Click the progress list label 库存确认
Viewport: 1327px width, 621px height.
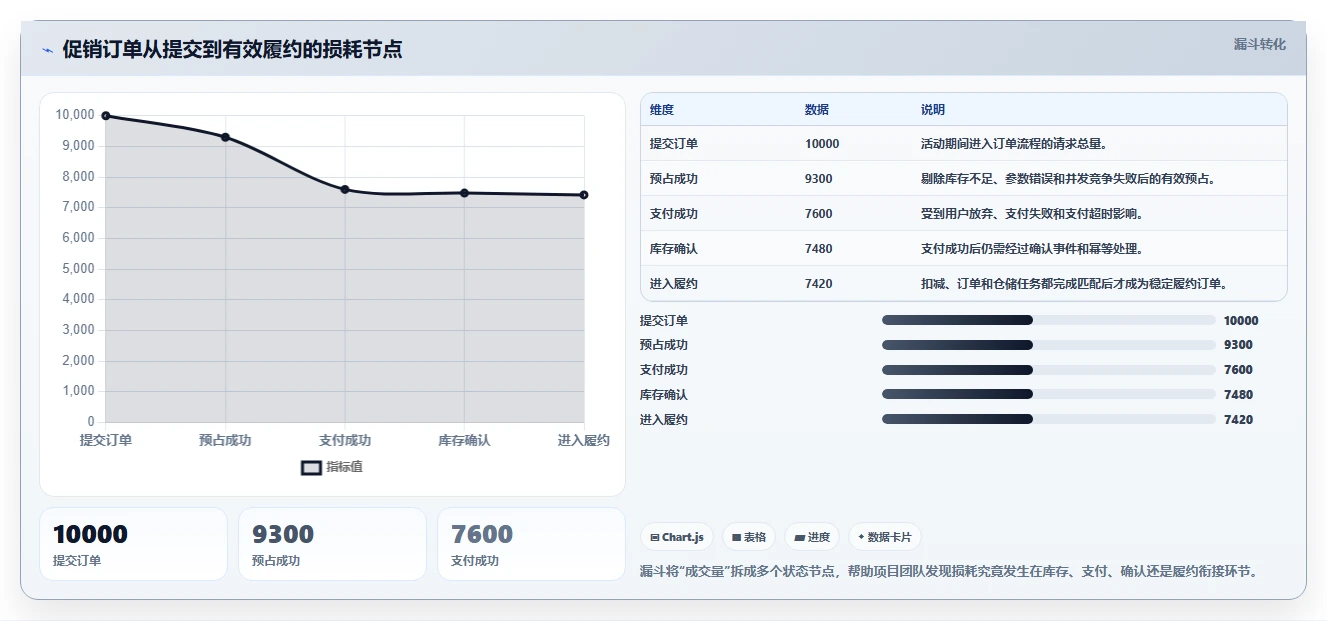pyautogui.click(x=664, y=395)
